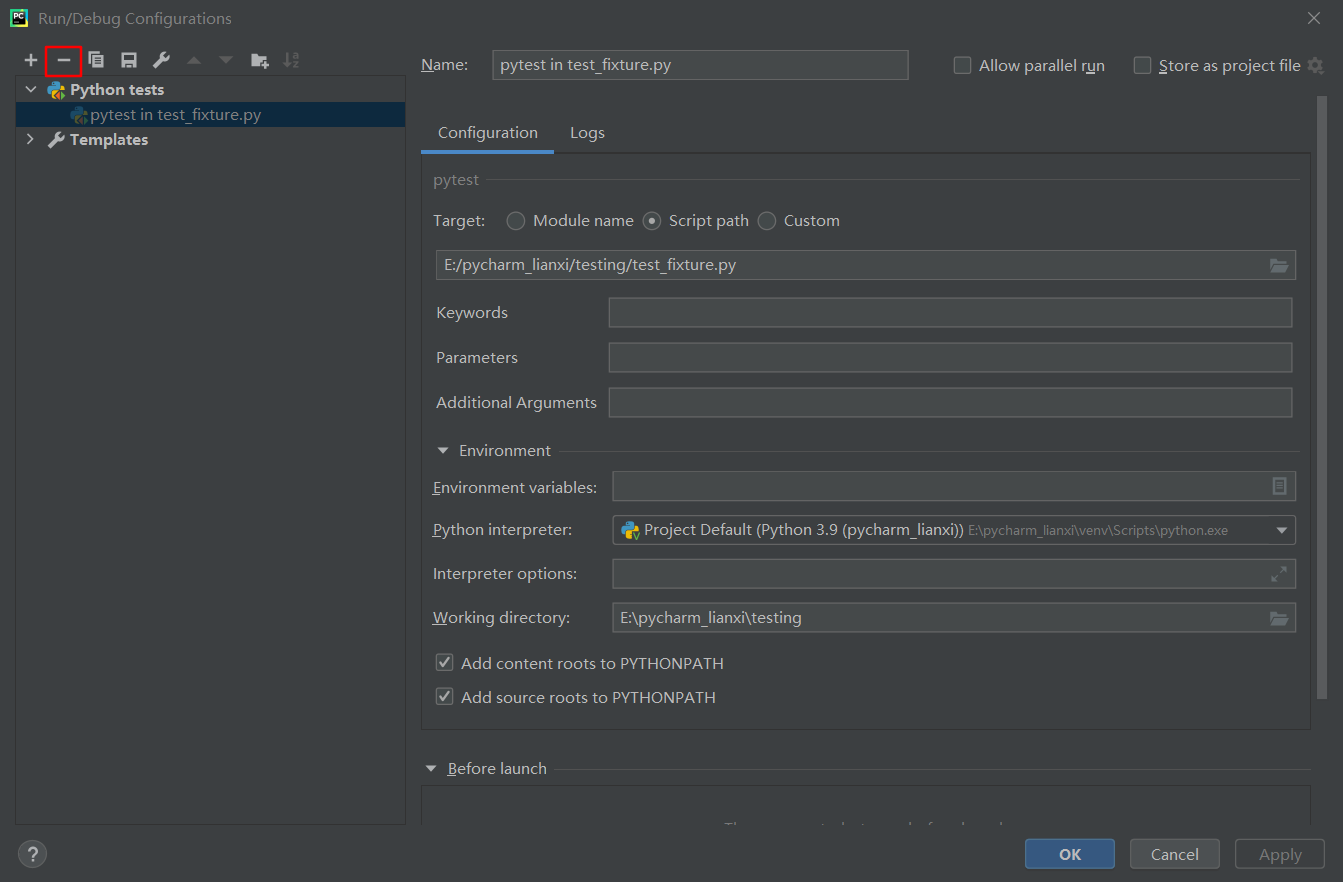Switch to the Logs tab

[587, 133]
